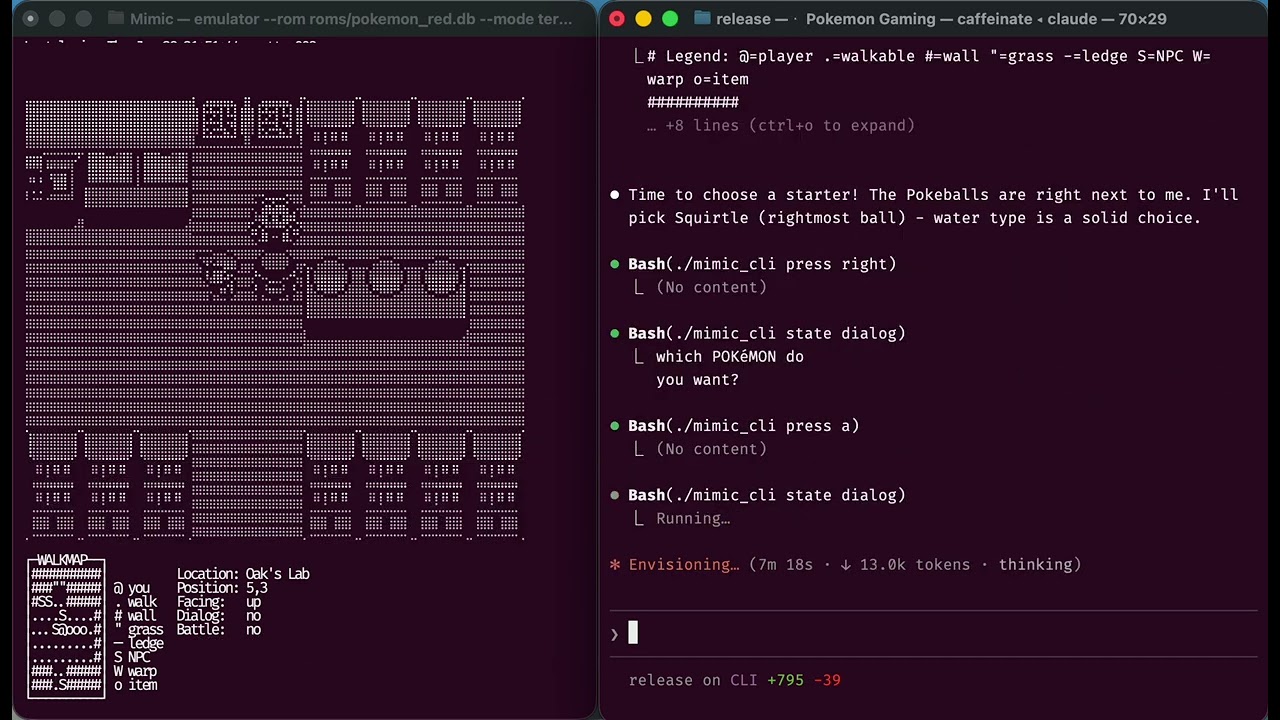Focus the Claude prompt input line

click(x=935, y=634)
